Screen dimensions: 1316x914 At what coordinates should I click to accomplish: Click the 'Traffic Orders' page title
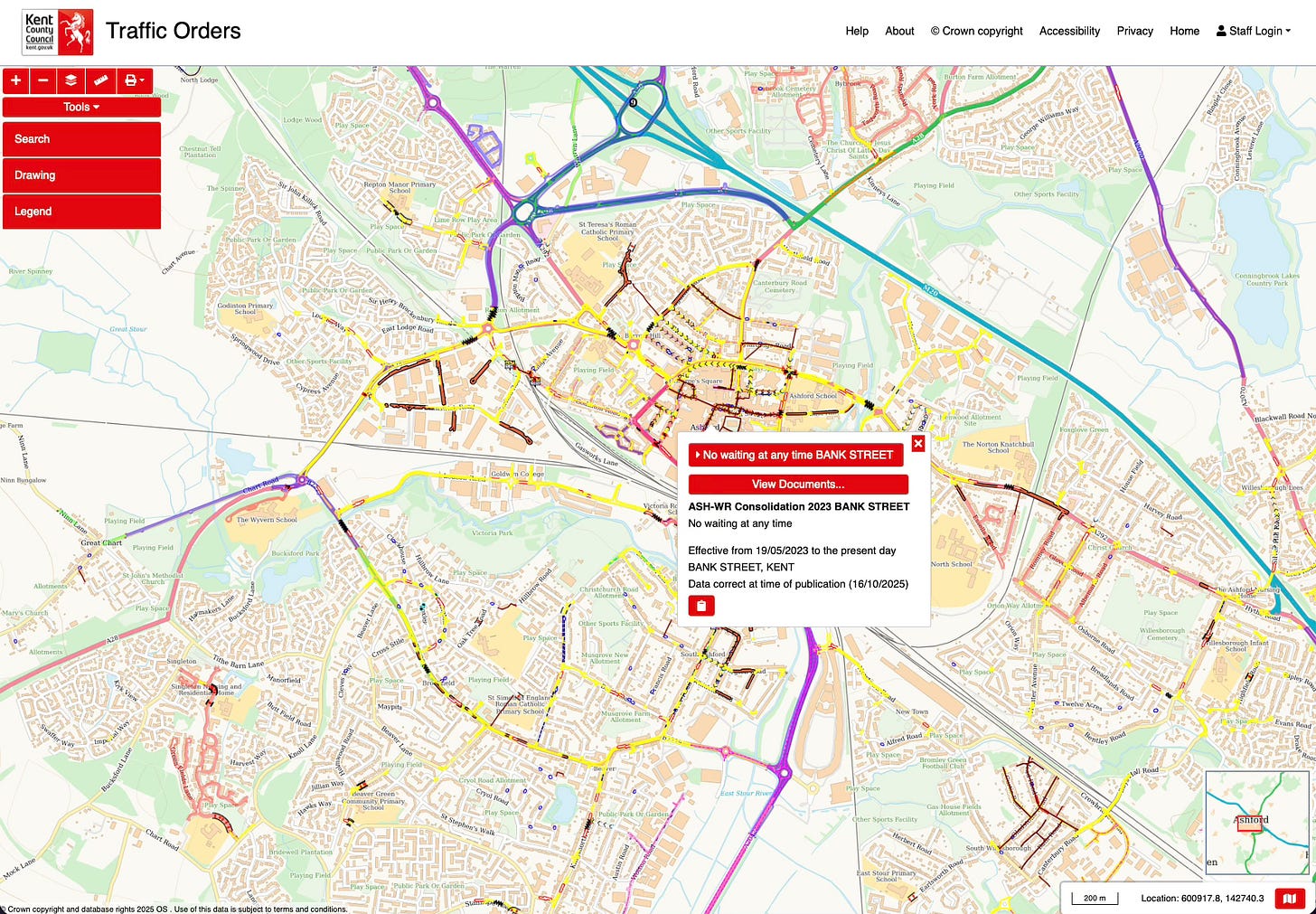tap(174, 31)
